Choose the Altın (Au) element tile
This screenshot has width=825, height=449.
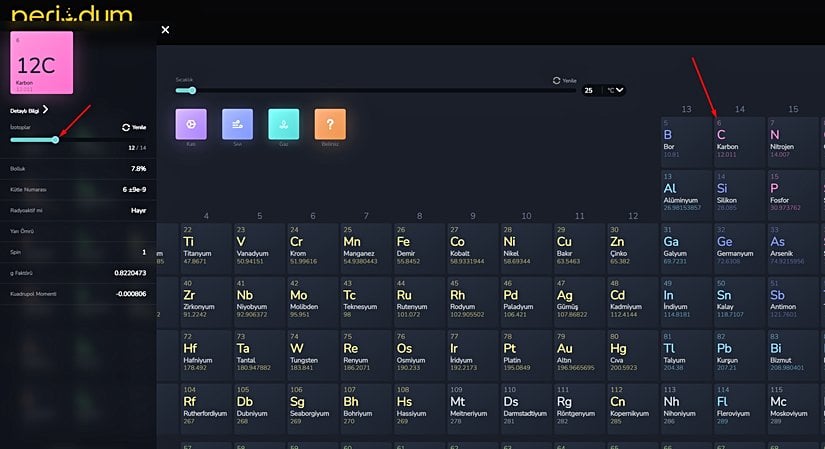(x=576, y=353)
